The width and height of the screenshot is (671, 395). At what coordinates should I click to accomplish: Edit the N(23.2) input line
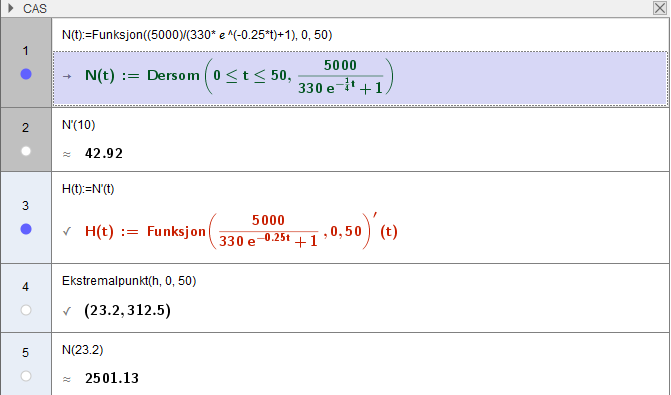pos(83,350)
